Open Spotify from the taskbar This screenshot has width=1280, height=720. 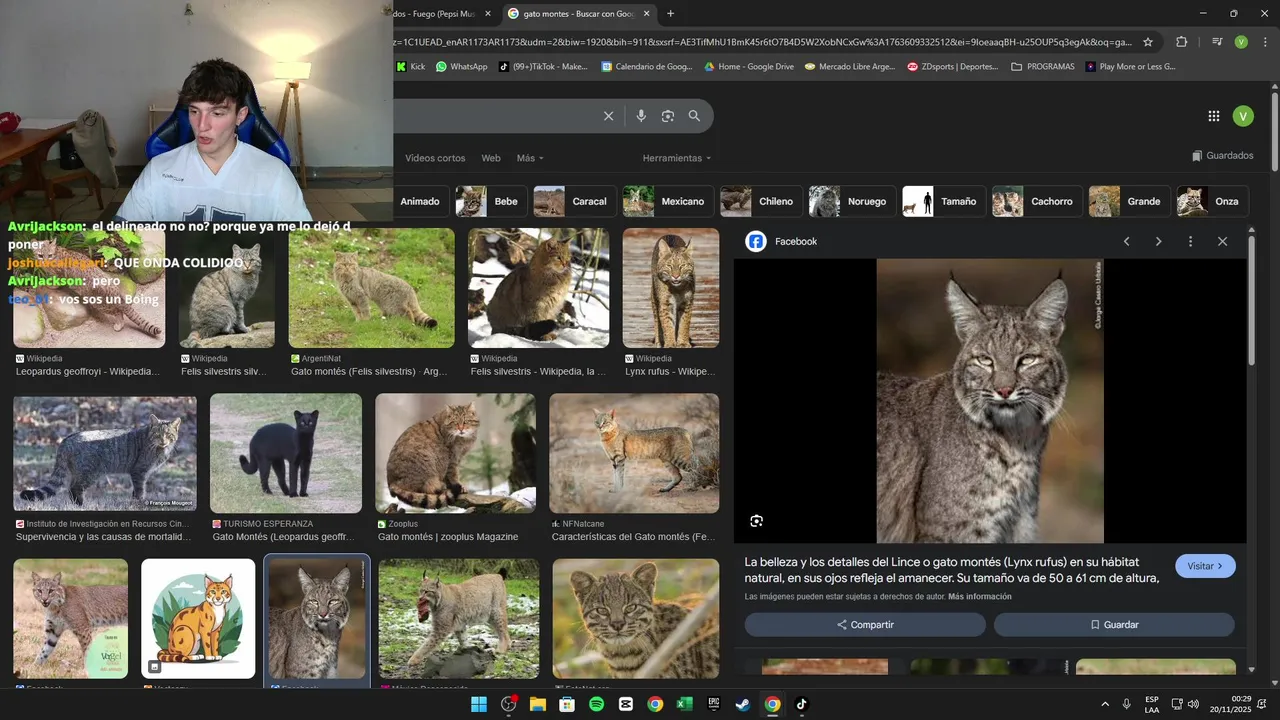click(597, 704)
